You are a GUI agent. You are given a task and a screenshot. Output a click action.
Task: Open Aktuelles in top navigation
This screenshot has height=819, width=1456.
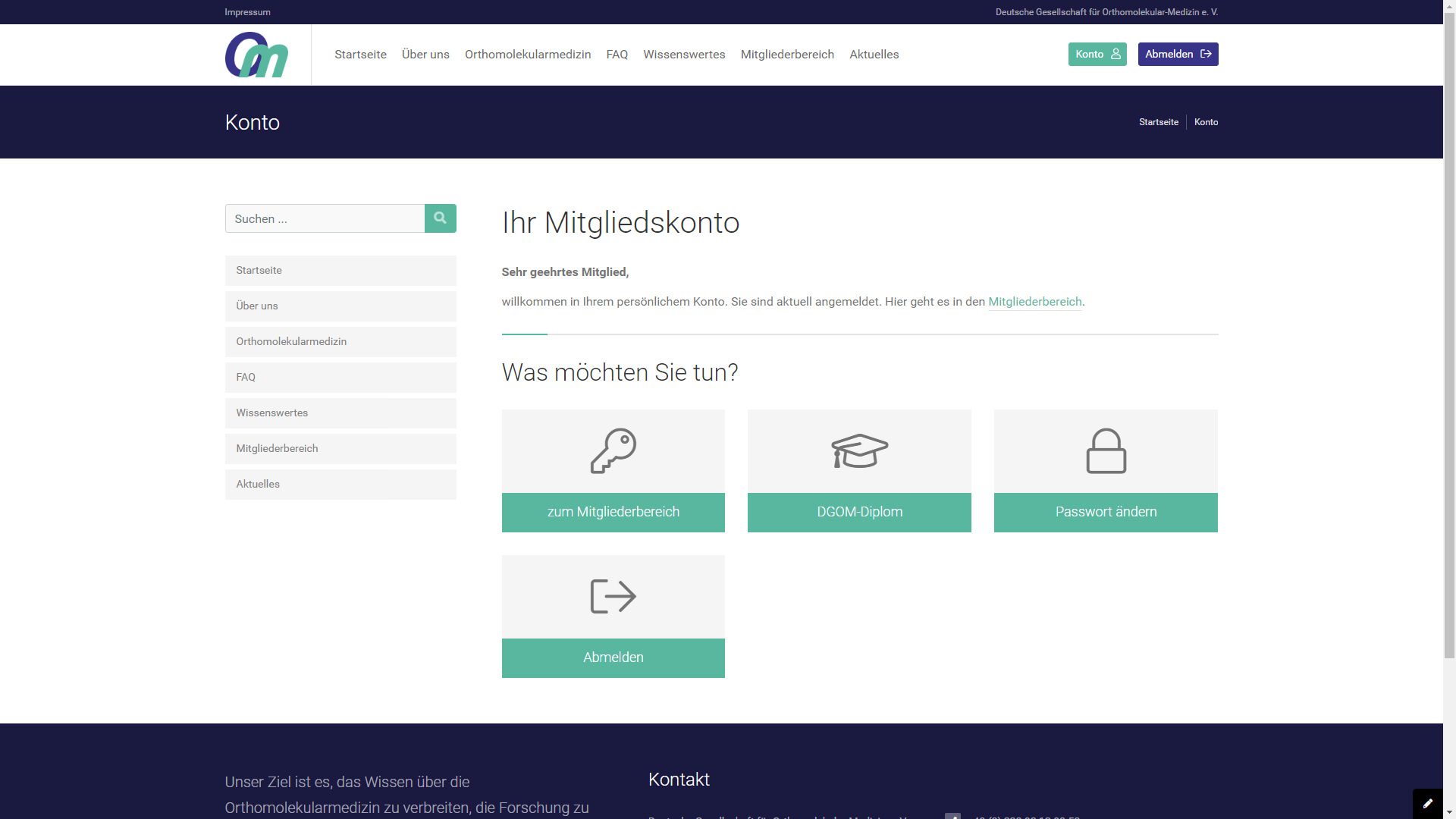(x=874, y=55)
